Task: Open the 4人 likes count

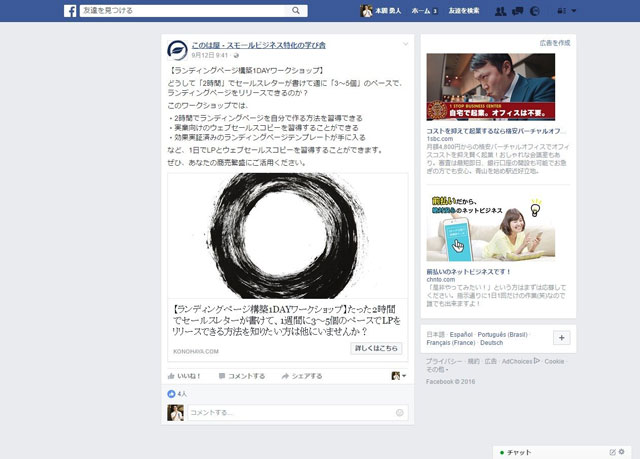Action: 182,394
